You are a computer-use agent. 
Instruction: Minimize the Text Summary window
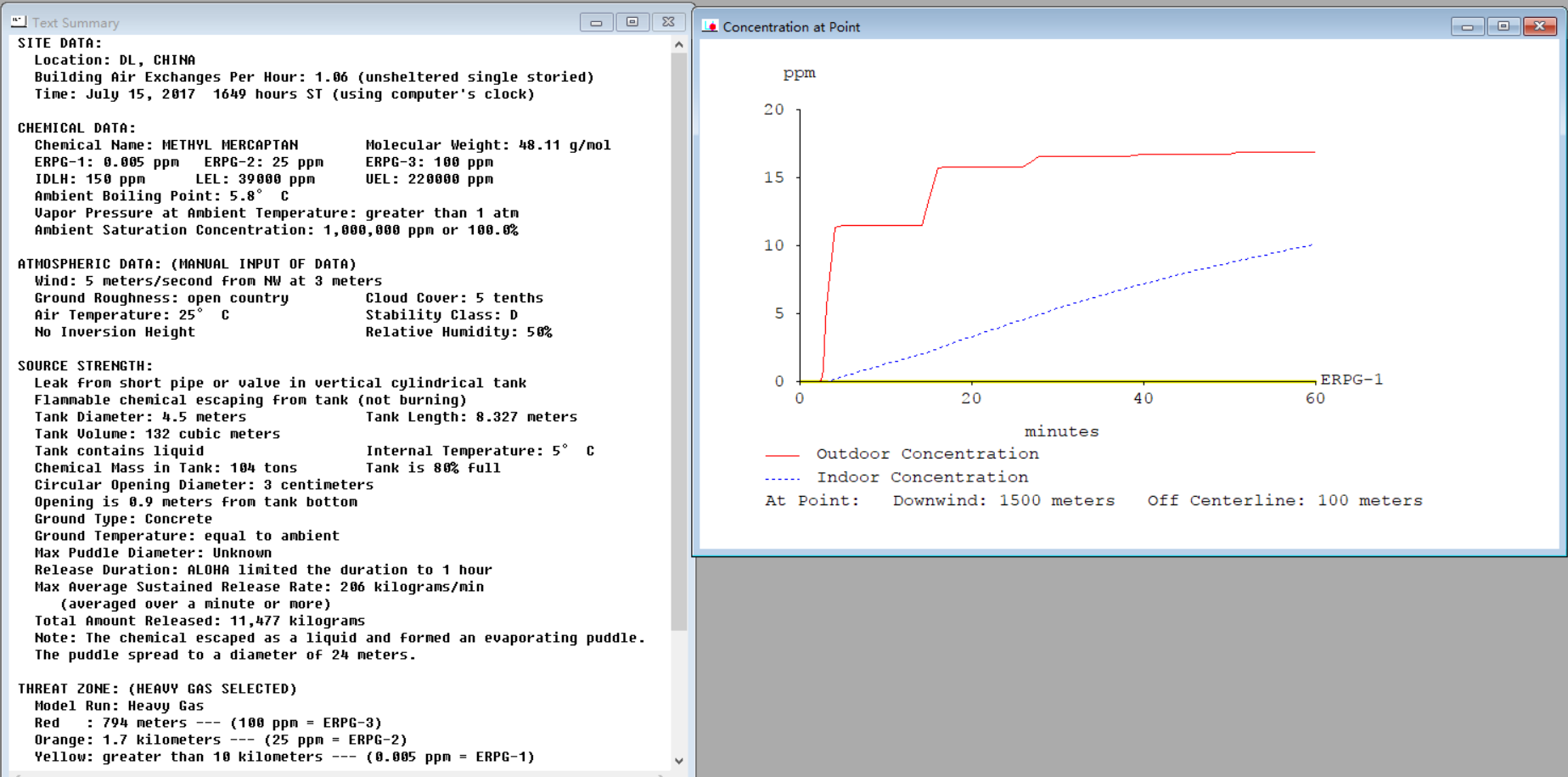[596, 22]
